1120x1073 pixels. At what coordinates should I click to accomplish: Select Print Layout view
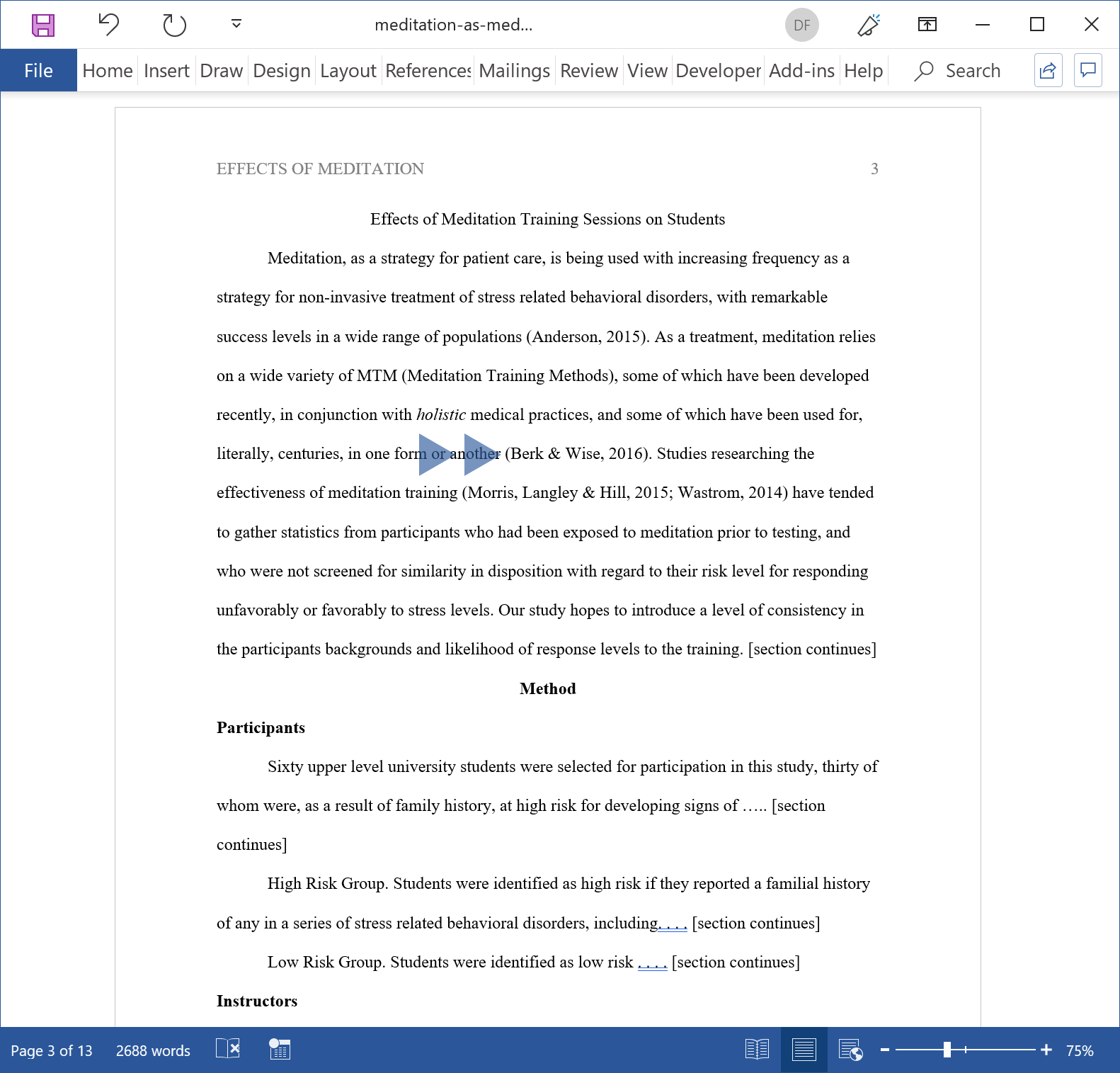click(804, 1049)
